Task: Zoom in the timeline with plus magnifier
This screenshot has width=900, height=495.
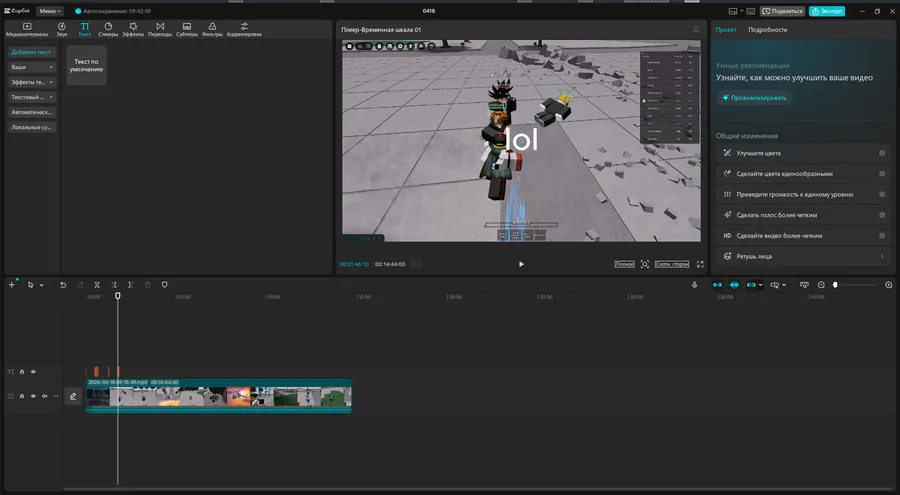Action: 889,285
